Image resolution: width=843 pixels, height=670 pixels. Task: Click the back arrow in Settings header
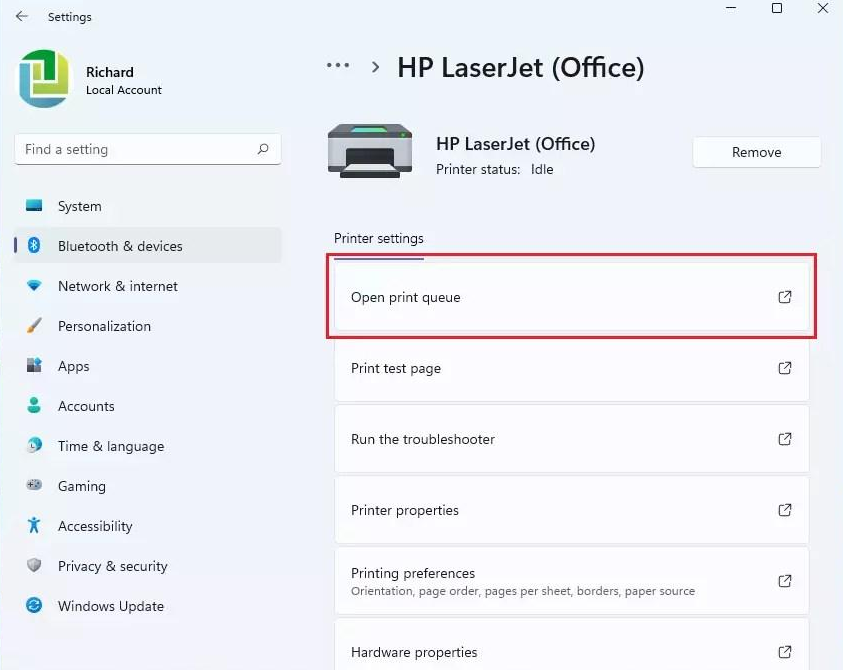pyautogui.click(x=22, y=16)
